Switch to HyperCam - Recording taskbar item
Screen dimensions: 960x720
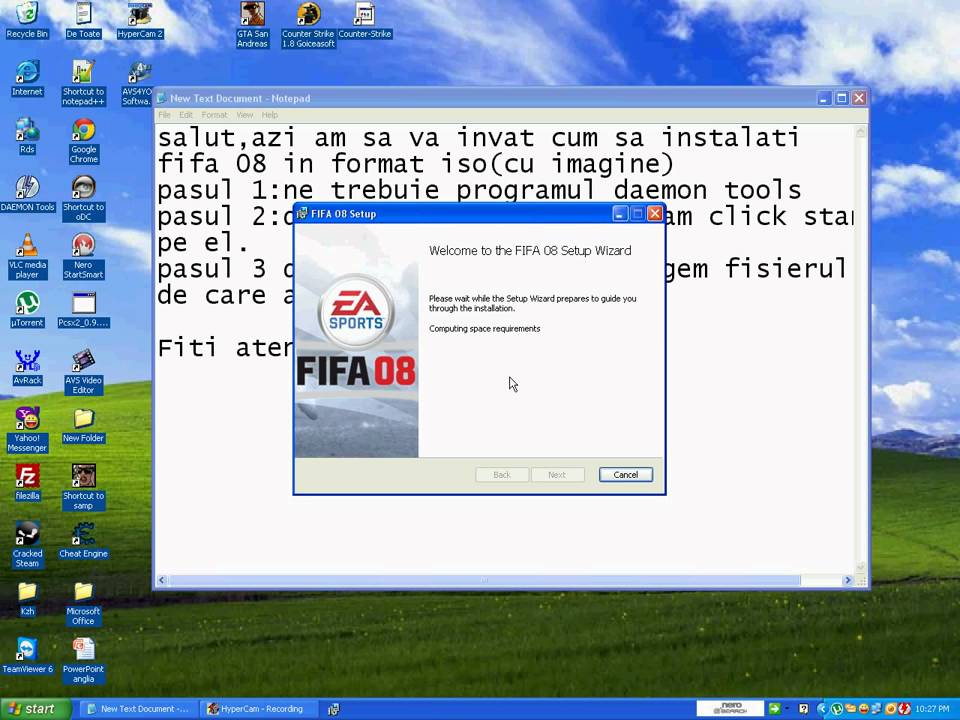[x=257, y=709]
